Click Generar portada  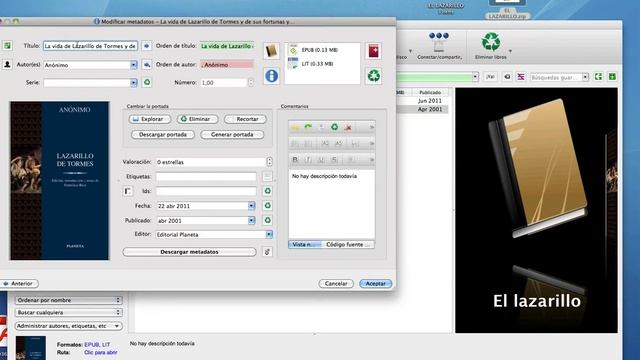(232, 135)
